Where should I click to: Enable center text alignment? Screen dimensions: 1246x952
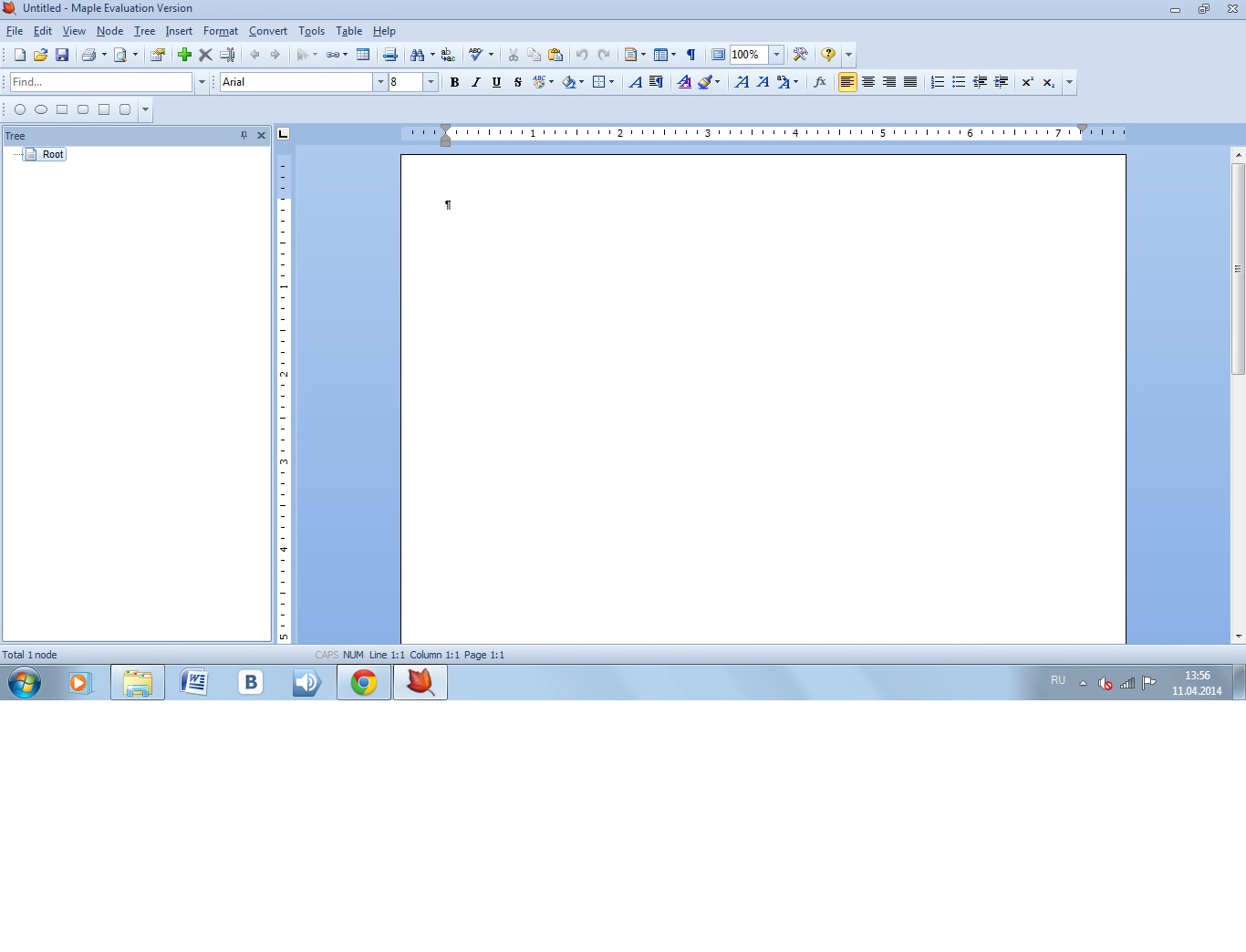click(x=868, y=82)
